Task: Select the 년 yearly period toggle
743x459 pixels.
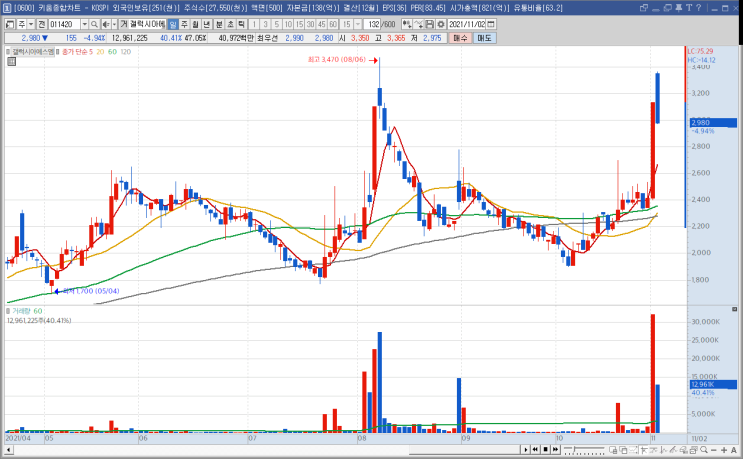Action: pyautogui.click(x=207, y=24)
